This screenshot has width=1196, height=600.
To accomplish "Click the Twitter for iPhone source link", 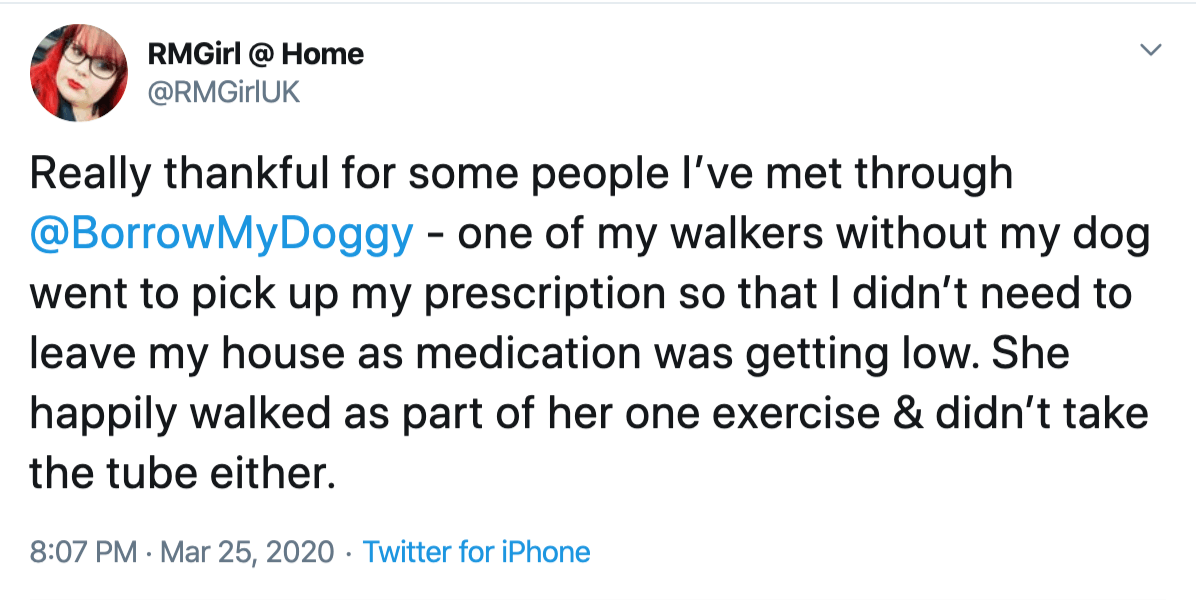I will pos(476,551).
